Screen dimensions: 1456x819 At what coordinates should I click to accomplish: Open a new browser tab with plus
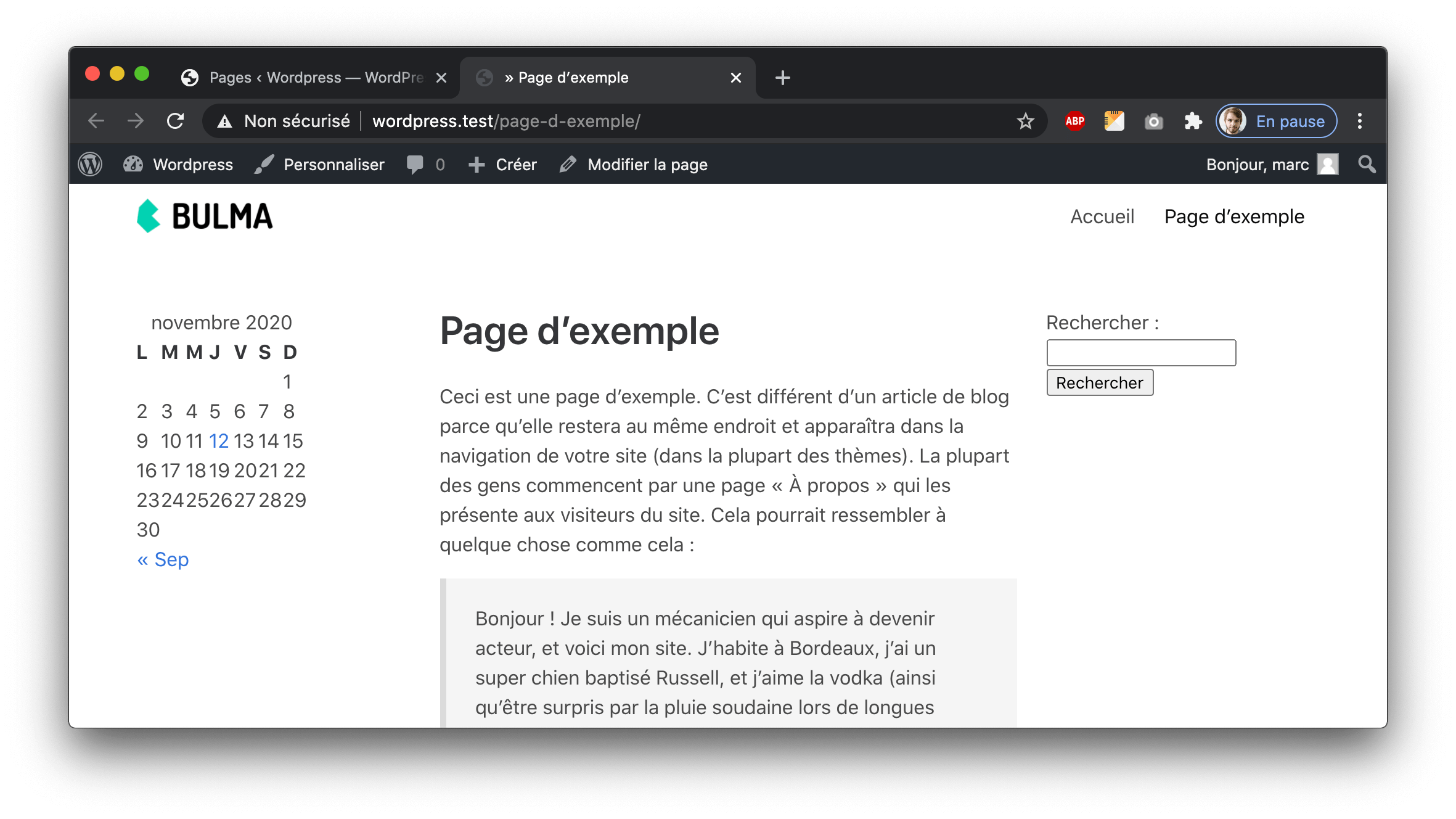(782, 78)
